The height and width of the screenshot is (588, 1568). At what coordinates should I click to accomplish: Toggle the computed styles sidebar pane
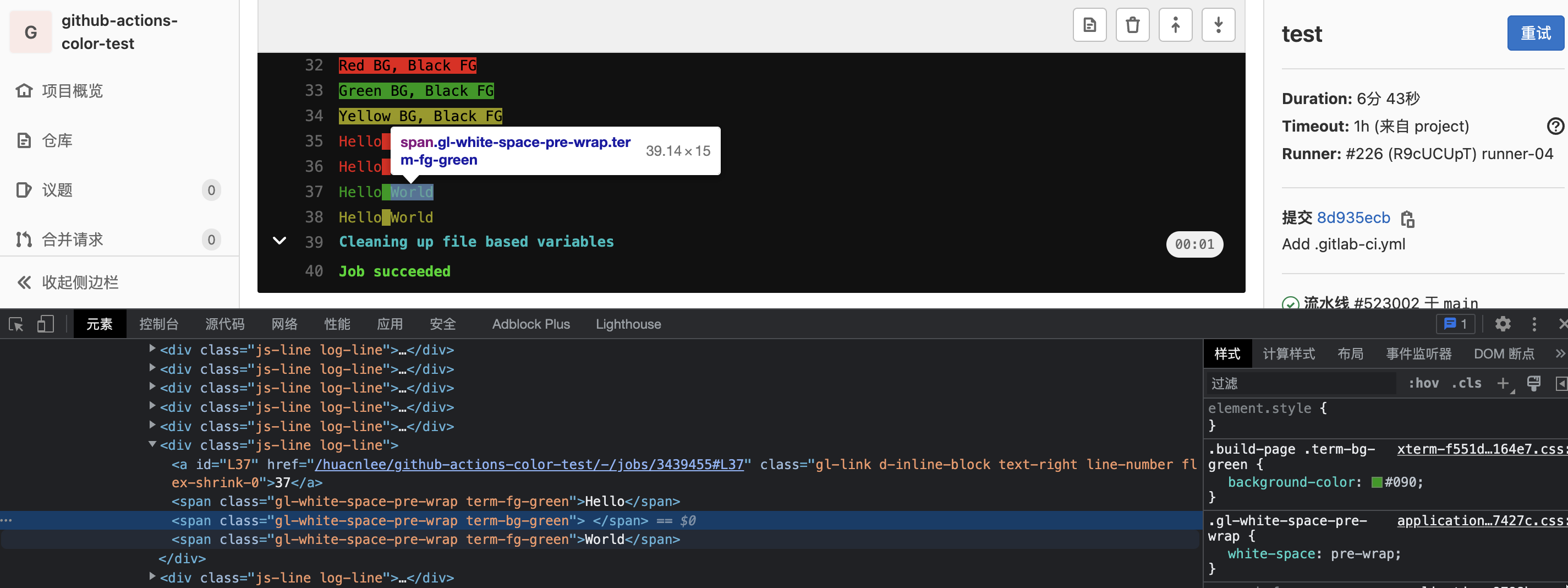click(1561, 383)
